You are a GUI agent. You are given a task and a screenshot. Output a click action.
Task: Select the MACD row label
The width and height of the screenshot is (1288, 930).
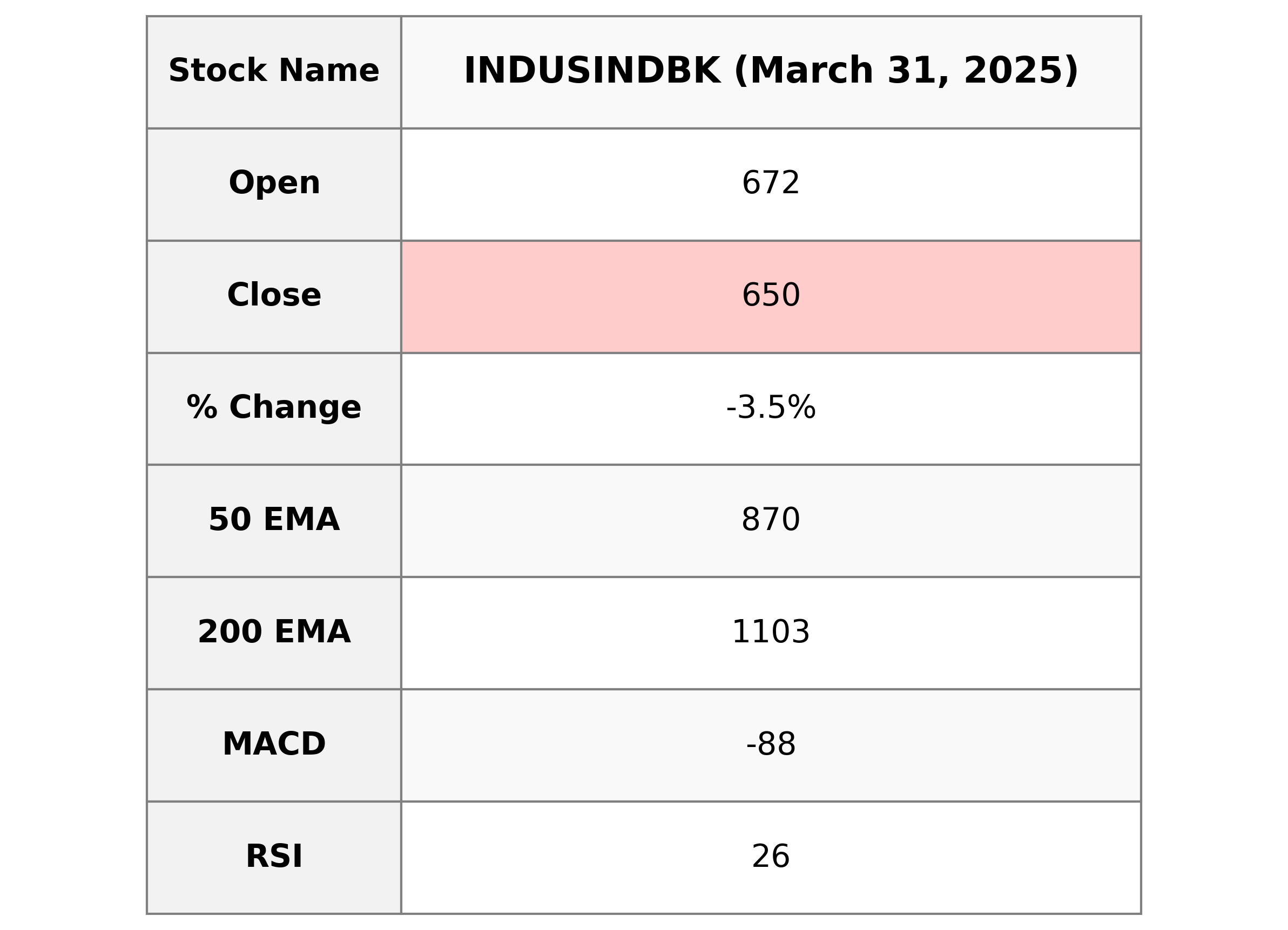coord(274,744)
